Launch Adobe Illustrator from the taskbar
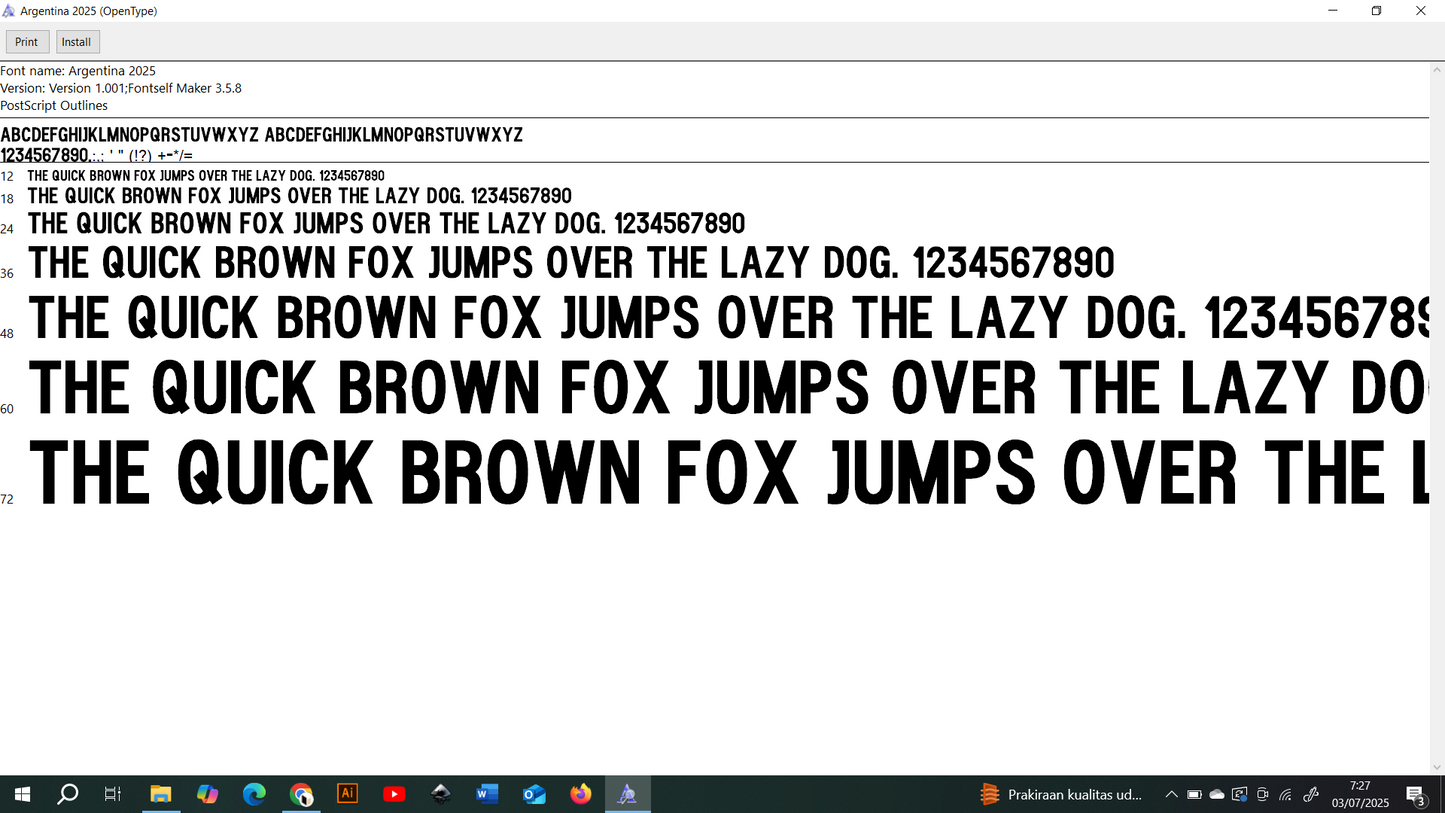Viewport: 1445px width, 813px height. tap(347, 794)
